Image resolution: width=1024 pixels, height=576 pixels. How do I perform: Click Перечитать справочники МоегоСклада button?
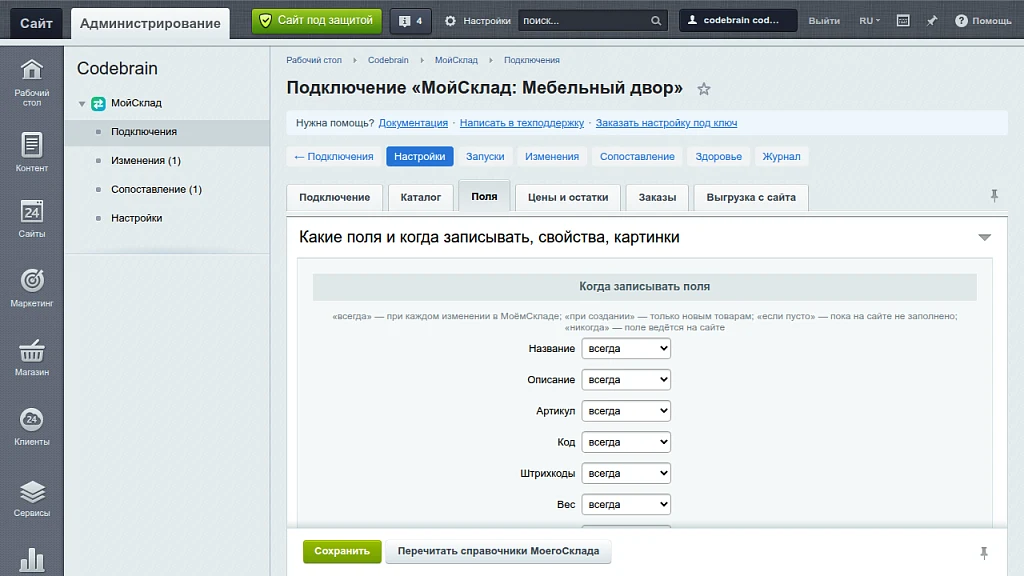pos(498,551)
